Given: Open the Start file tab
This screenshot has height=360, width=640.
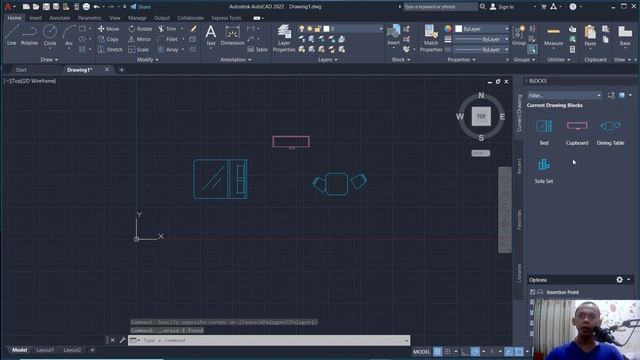Looking at the screenshot, I should 21,70.
